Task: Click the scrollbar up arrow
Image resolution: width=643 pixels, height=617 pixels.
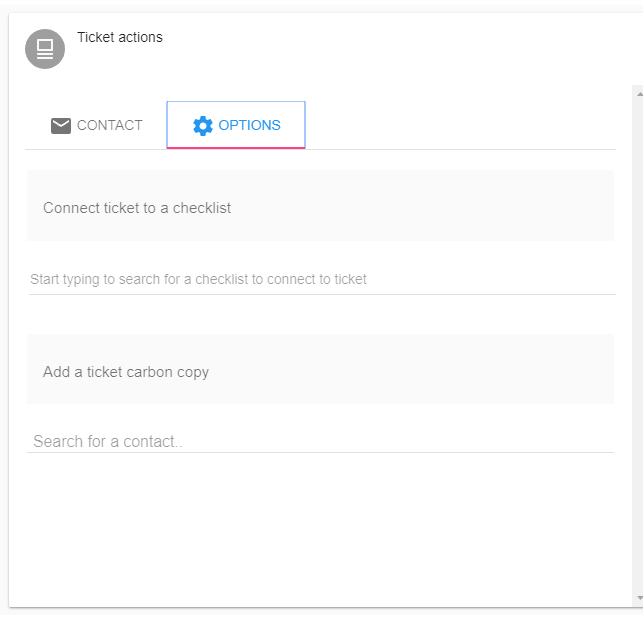Action: 639,94
